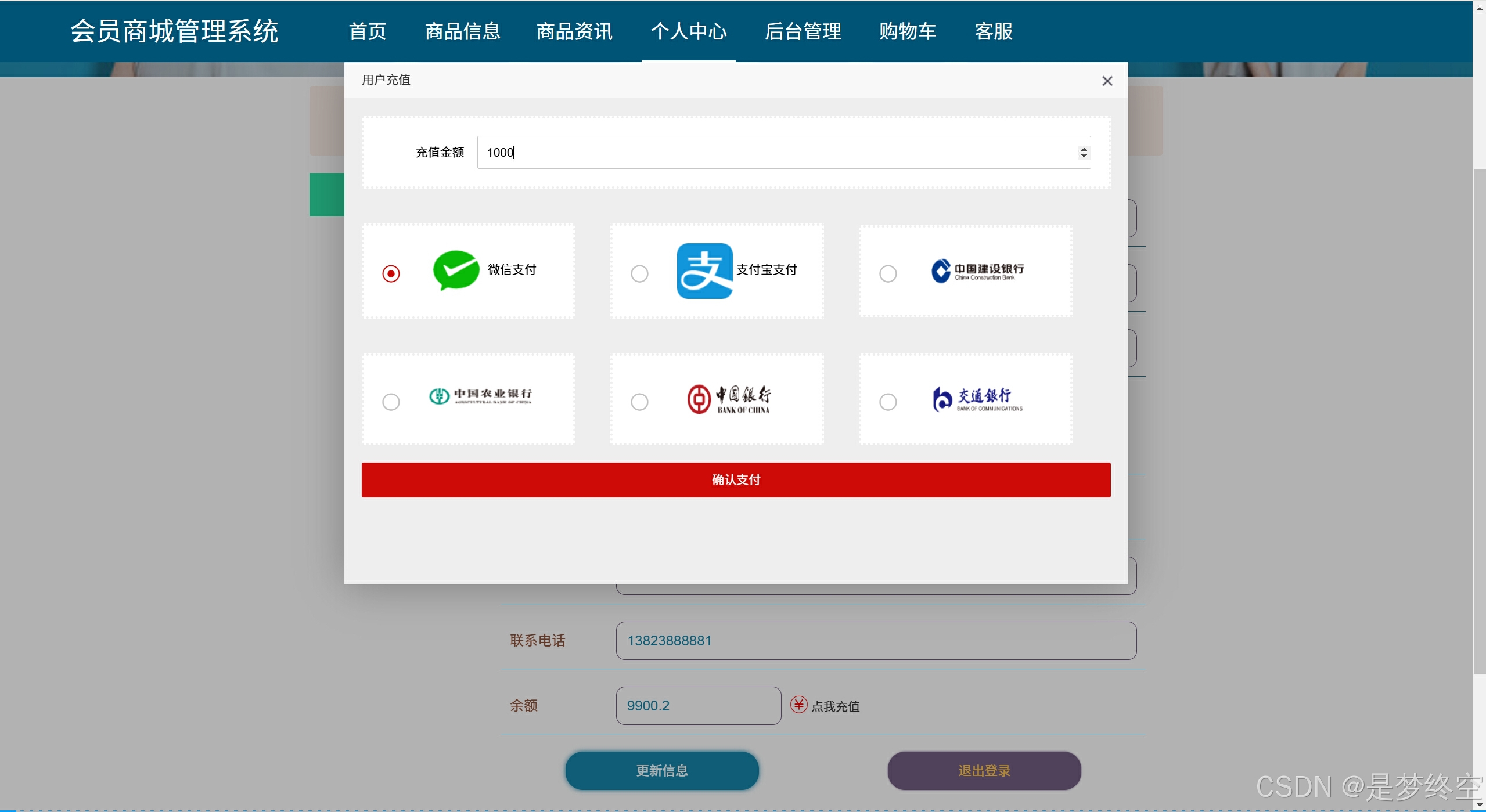1486x812 pixels.
Task: Increase recharge amount with up spinner arrow
Action: coord(1084,149)
